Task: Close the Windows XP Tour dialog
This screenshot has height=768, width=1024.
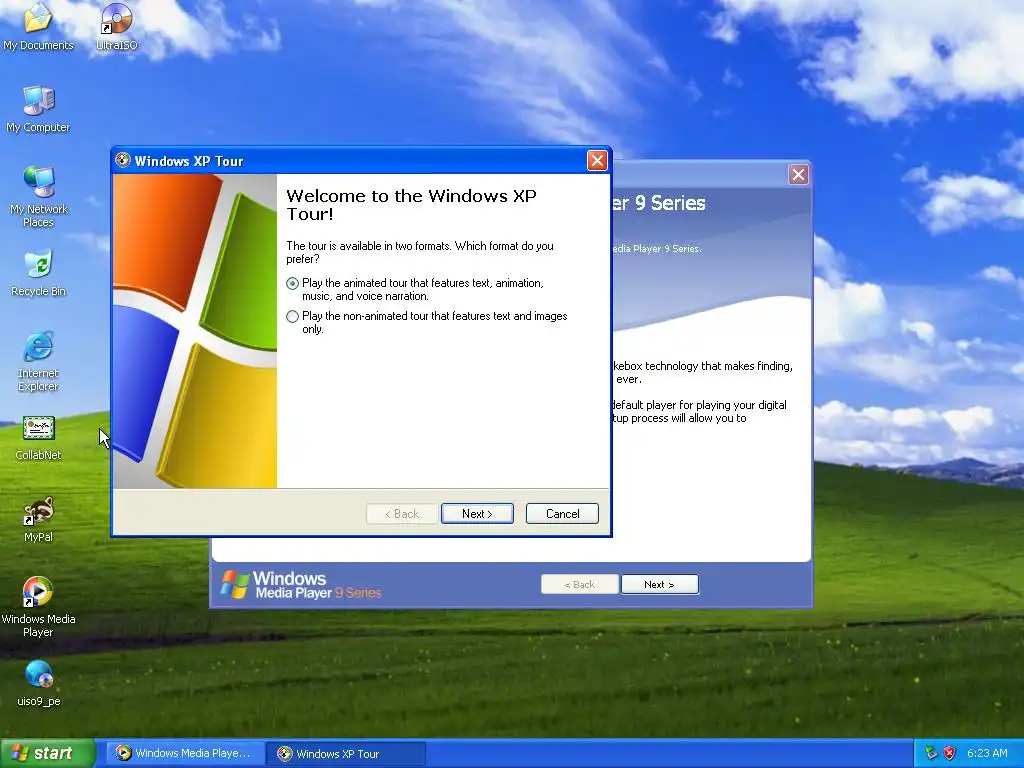Action: [597, 161]
